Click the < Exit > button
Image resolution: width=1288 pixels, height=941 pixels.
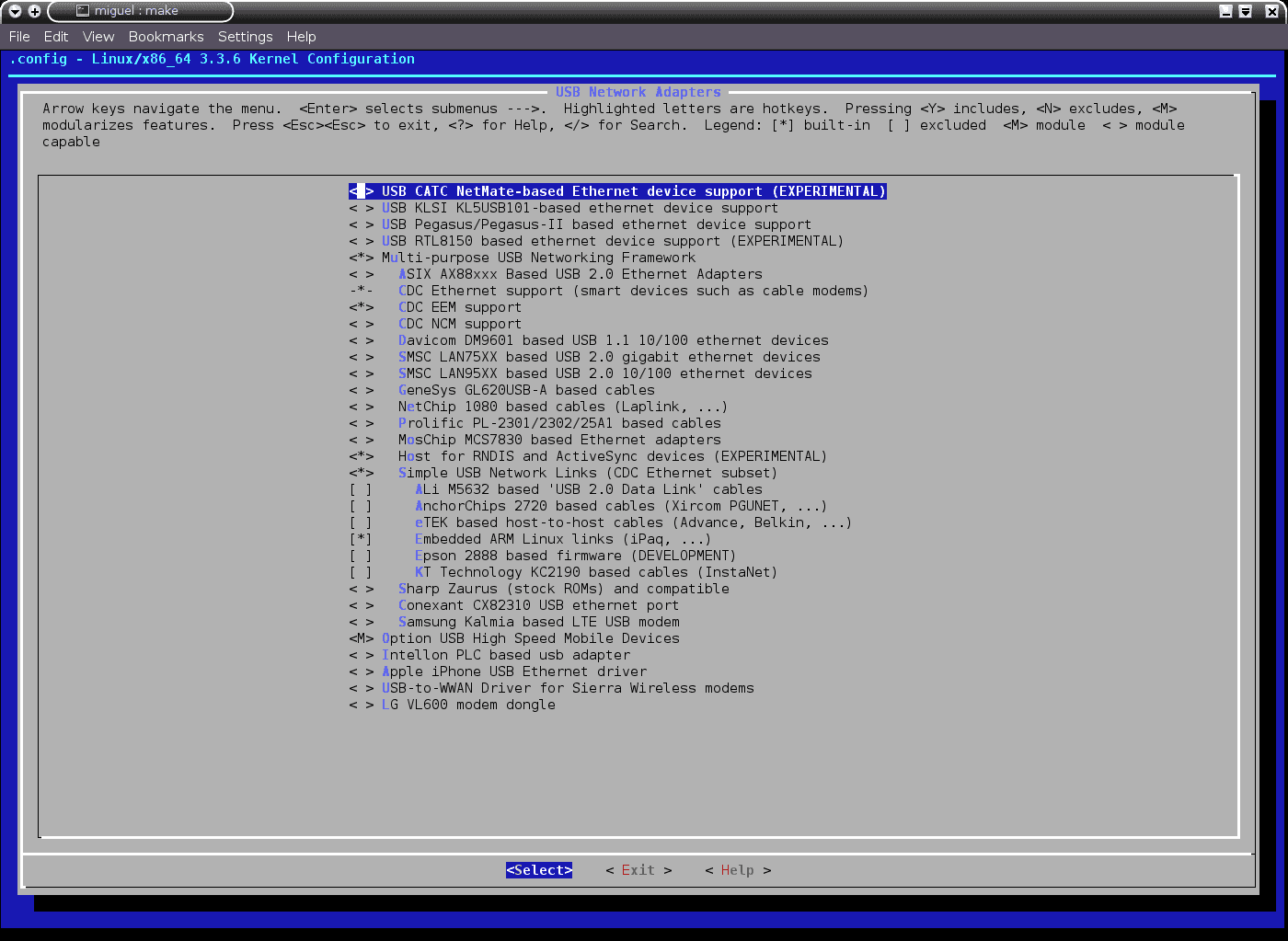[x=638, y=870]
